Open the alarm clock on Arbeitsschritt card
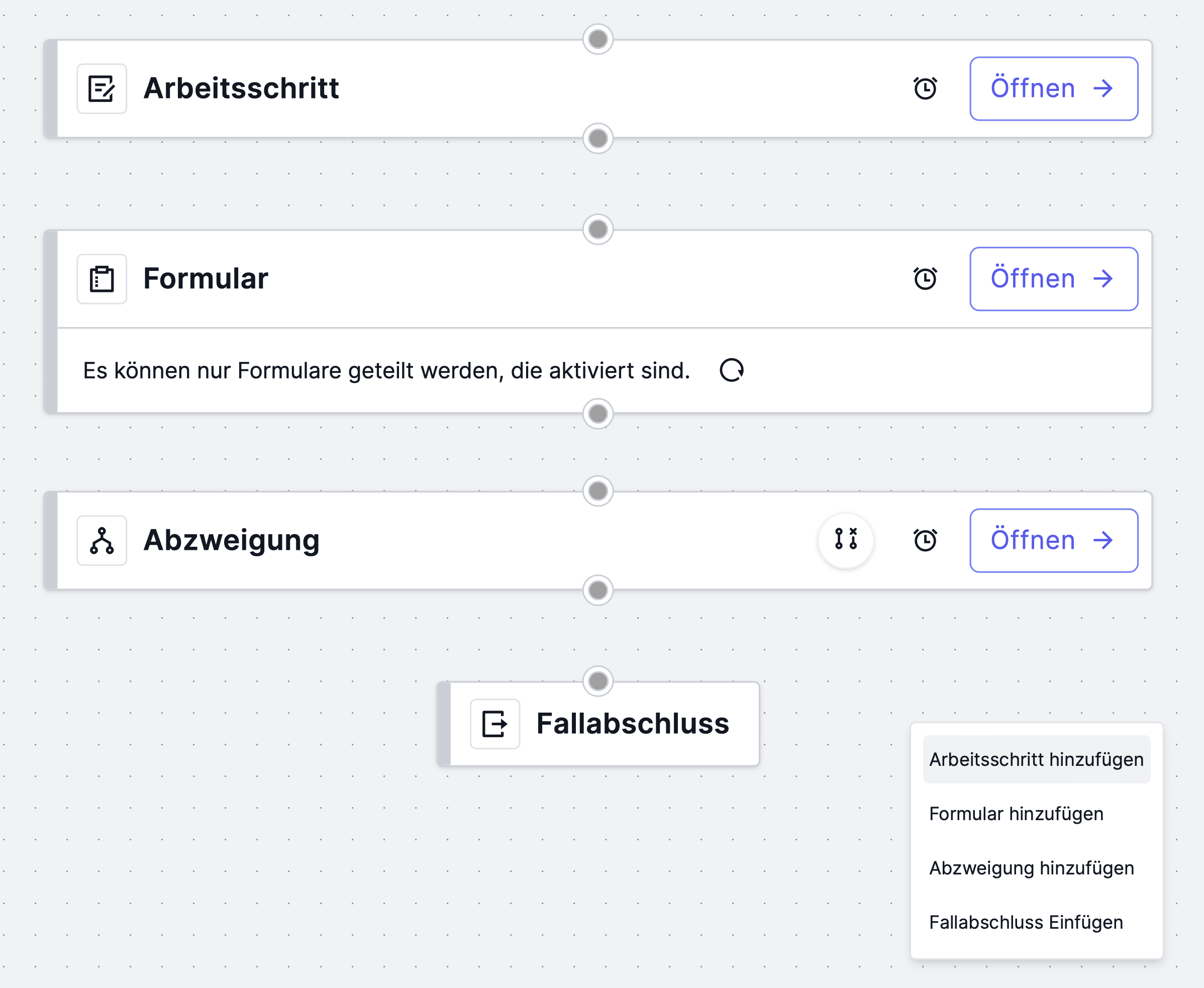 (x=925, y=88)
